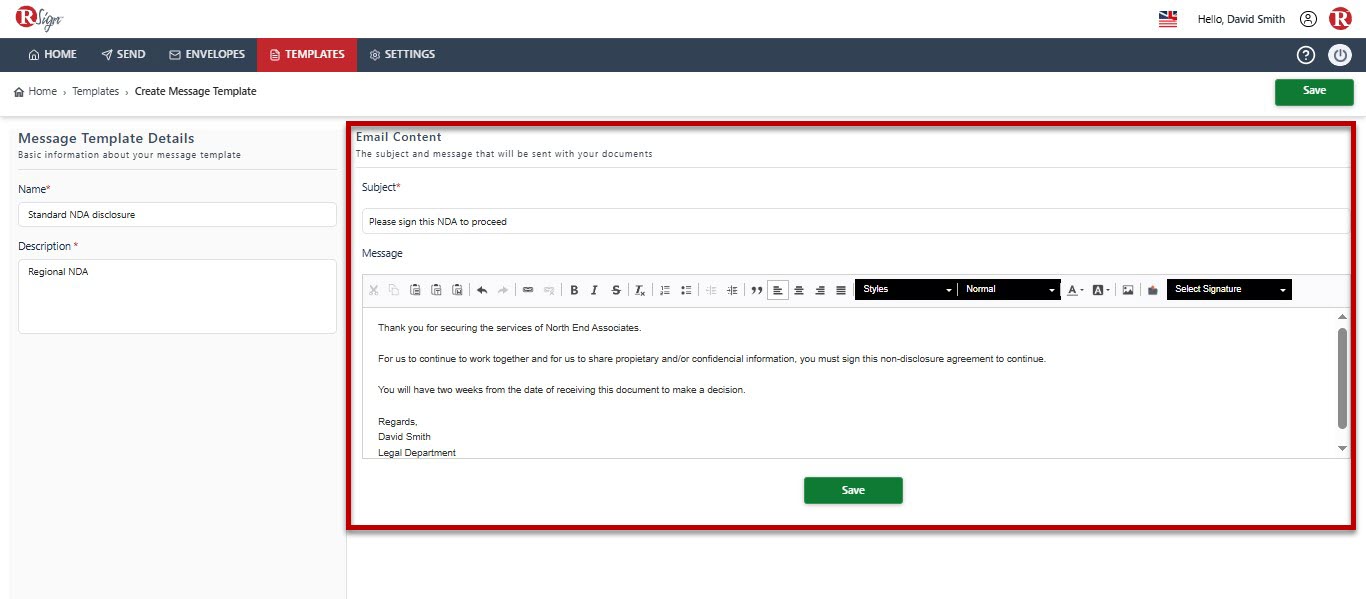
Task: Open the SETTINGS menu
Action: 402,54
